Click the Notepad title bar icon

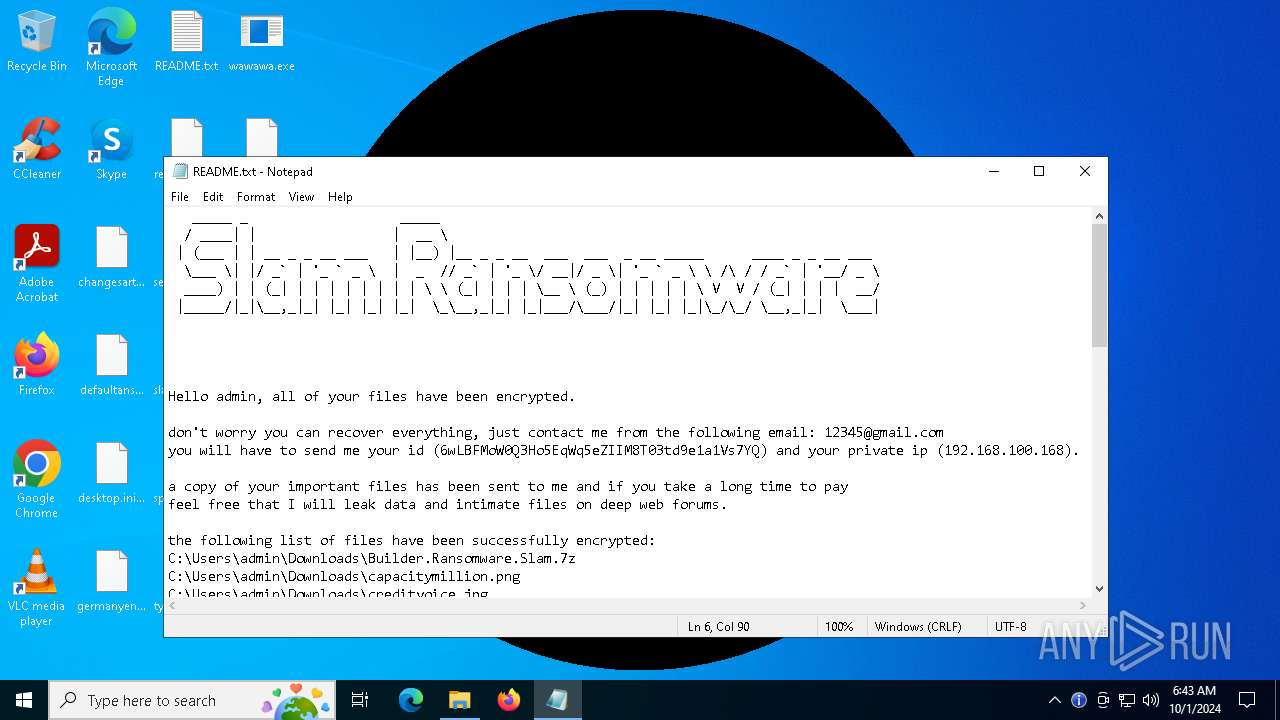point(180,171)
